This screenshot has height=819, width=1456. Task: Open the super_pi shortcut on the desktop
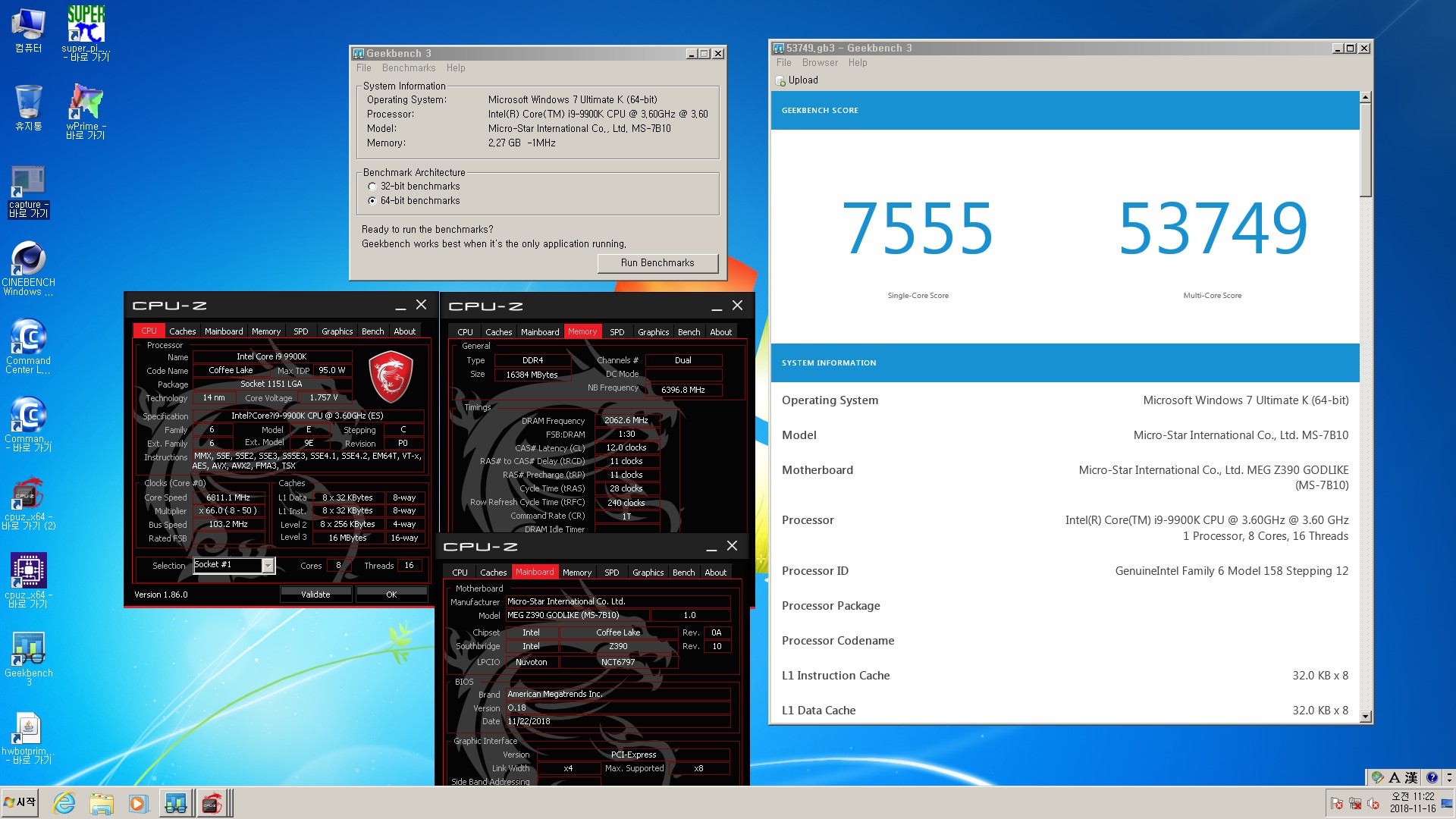(x=86, y=33)
